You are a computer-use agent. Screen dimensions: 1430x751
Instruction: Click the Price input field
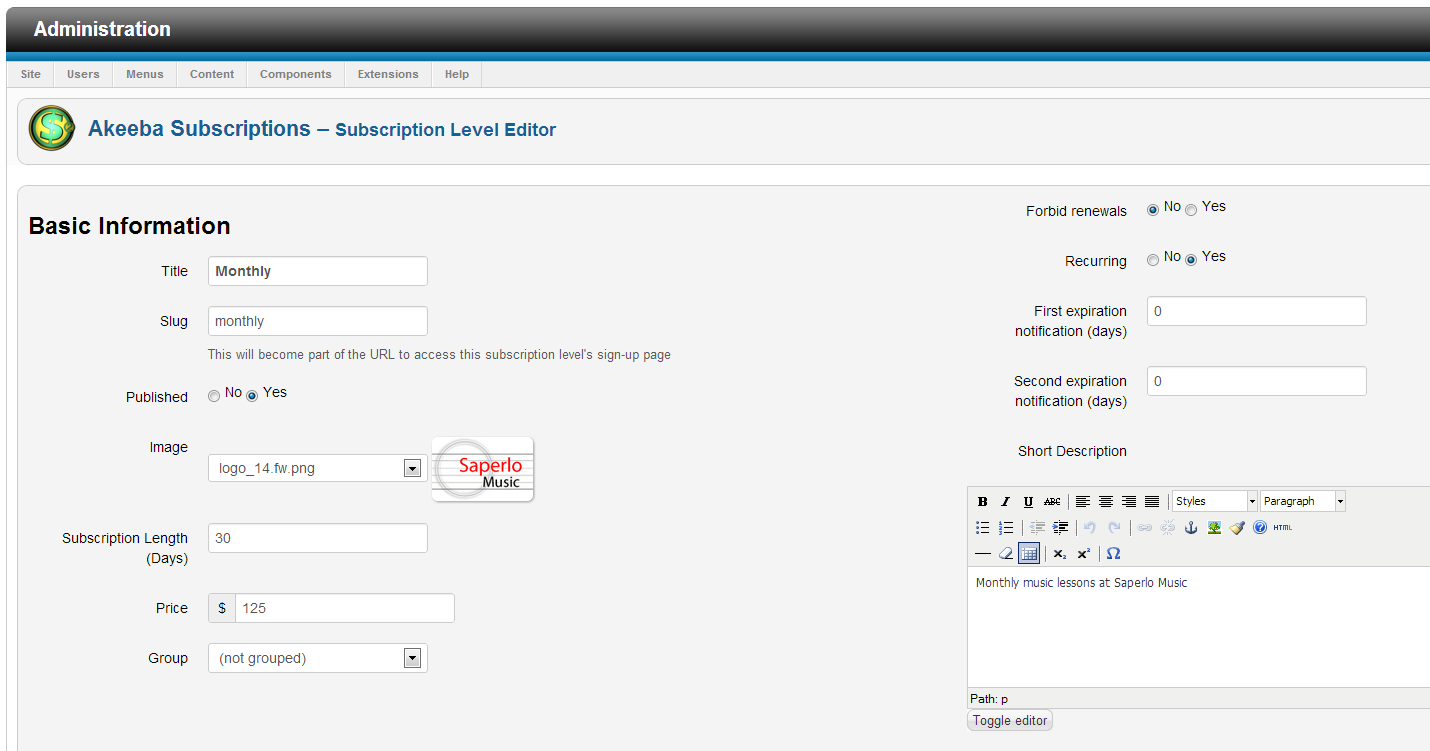344,608
